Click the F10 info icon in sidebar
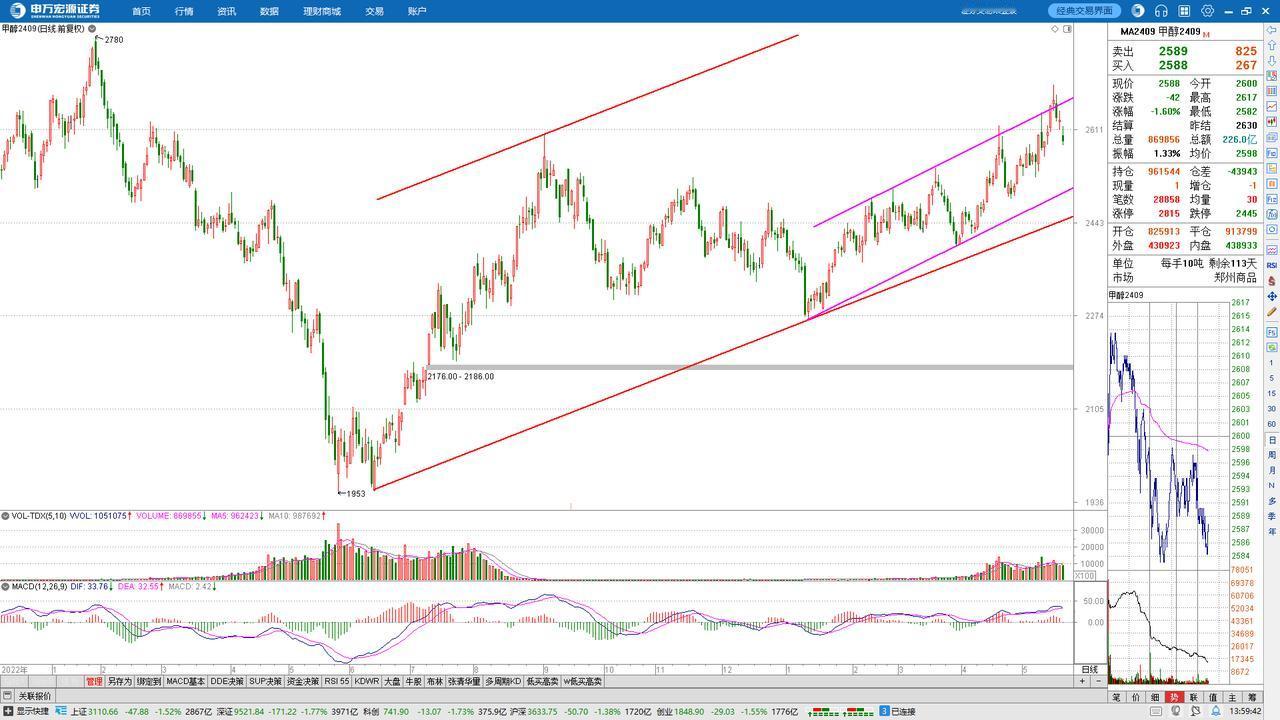The height and width of the screenshot is (720, 1280). (1272, 153)
